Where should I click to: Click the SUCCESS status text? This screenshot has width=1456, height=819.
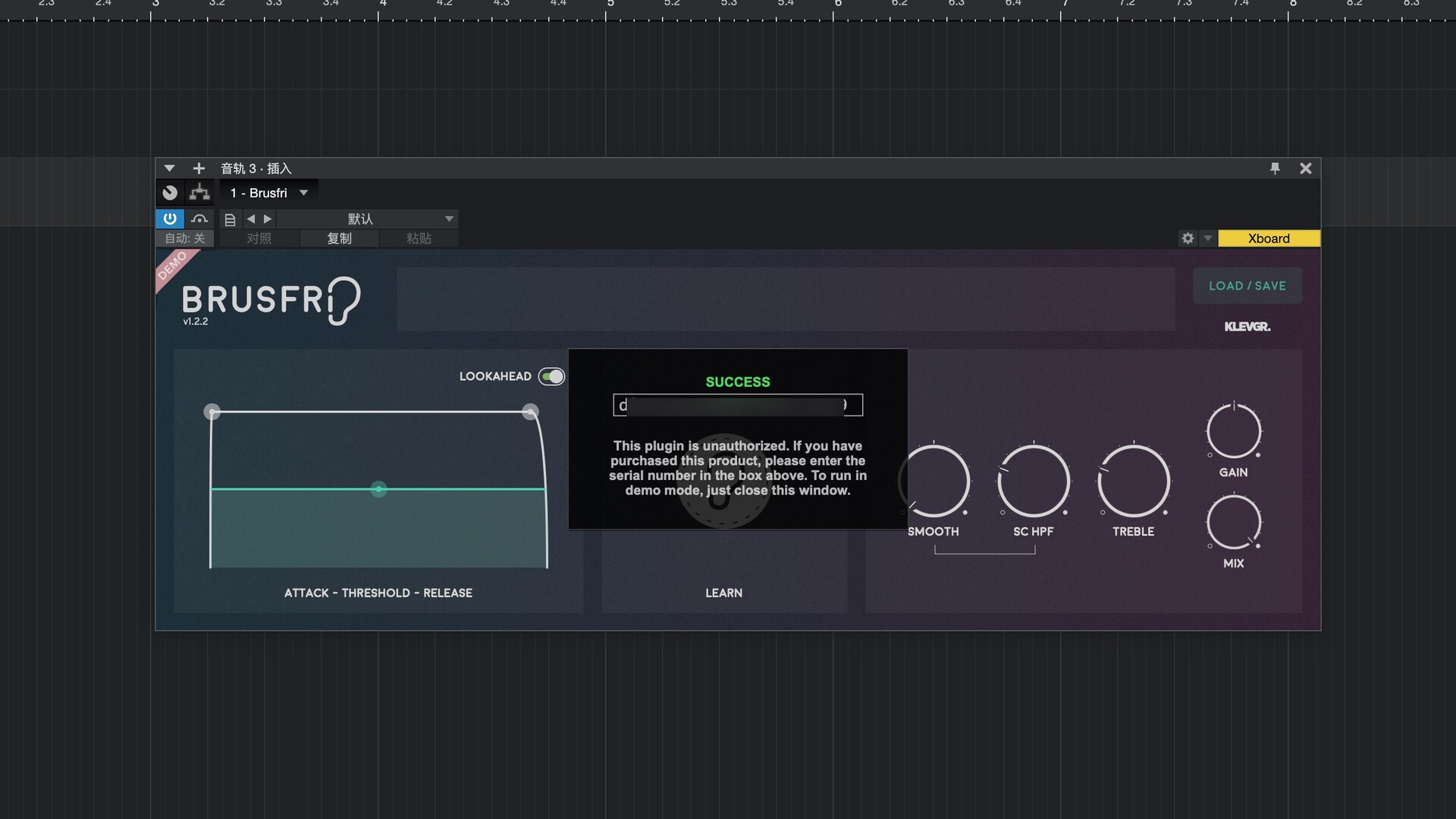pos(738,382)
